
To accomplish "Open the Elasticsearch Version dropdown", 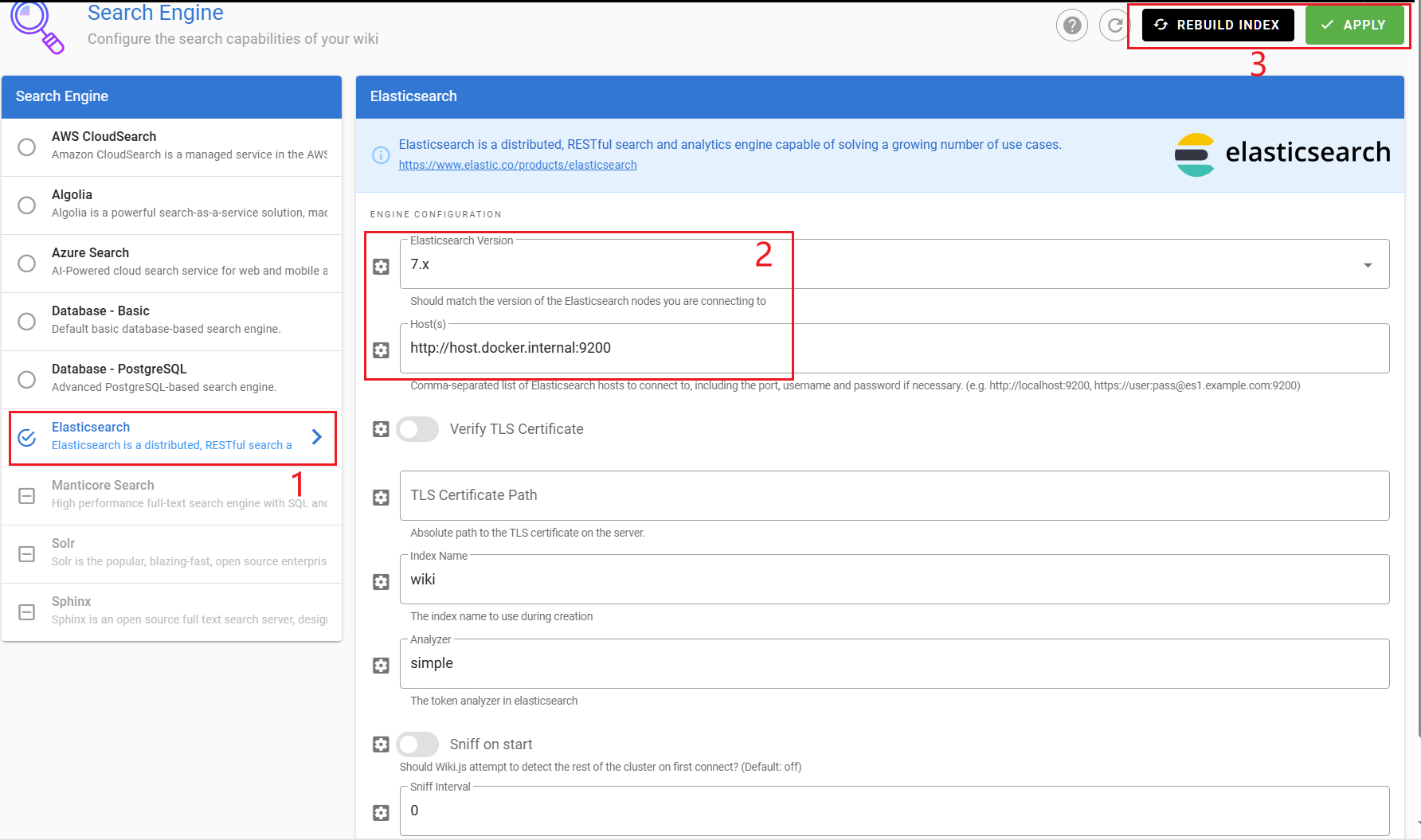I will pos(1368,264).
